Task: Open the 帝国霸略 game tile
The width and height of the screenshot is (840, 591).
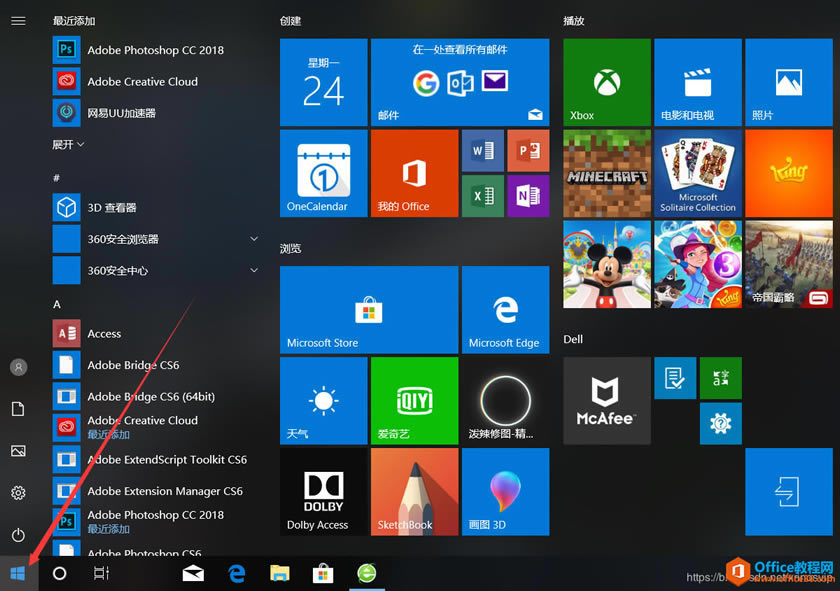Action: pyautogui.click(x=789, y=264)
